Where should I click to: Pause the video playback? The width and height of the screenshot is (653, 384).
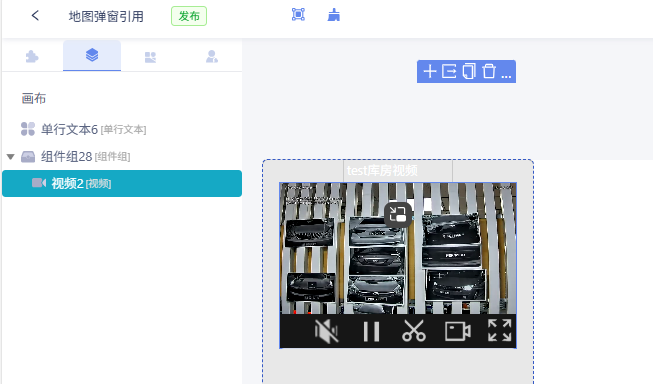(x=371, y=332)
